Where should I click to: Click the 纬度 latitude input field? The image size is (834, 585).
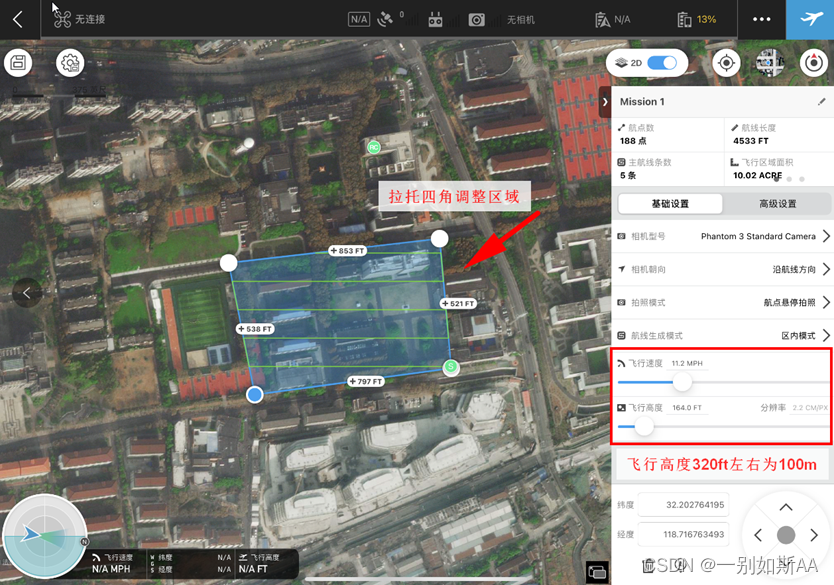(683, 506)
